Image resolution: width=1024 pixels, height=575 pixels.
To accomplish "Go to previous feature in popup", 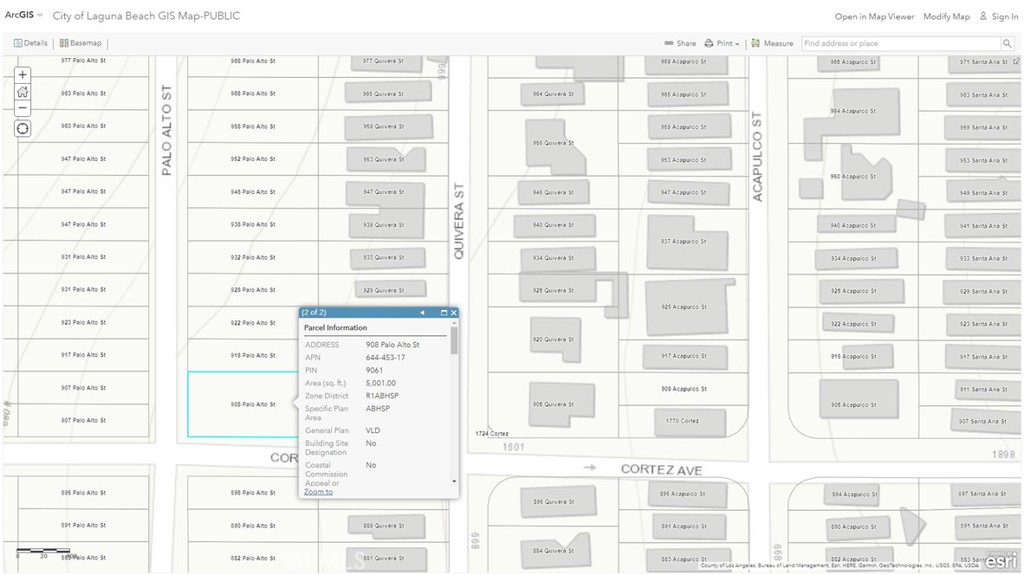I will click(x=422, y=313).
